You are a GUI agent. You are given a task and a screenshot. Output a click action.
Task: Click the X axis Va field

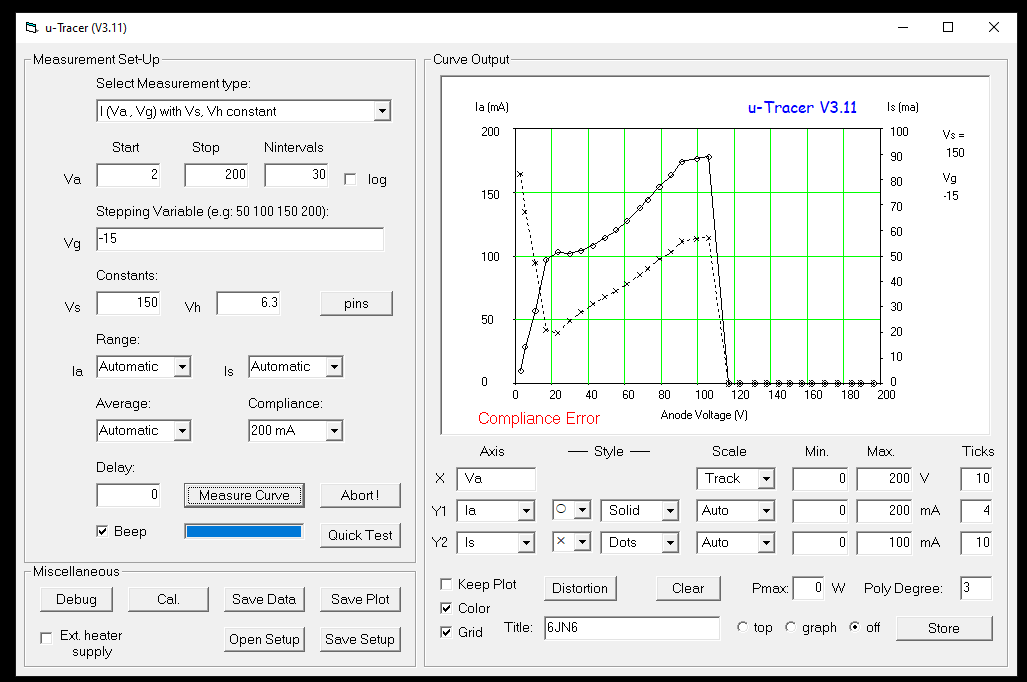[496, 479]
